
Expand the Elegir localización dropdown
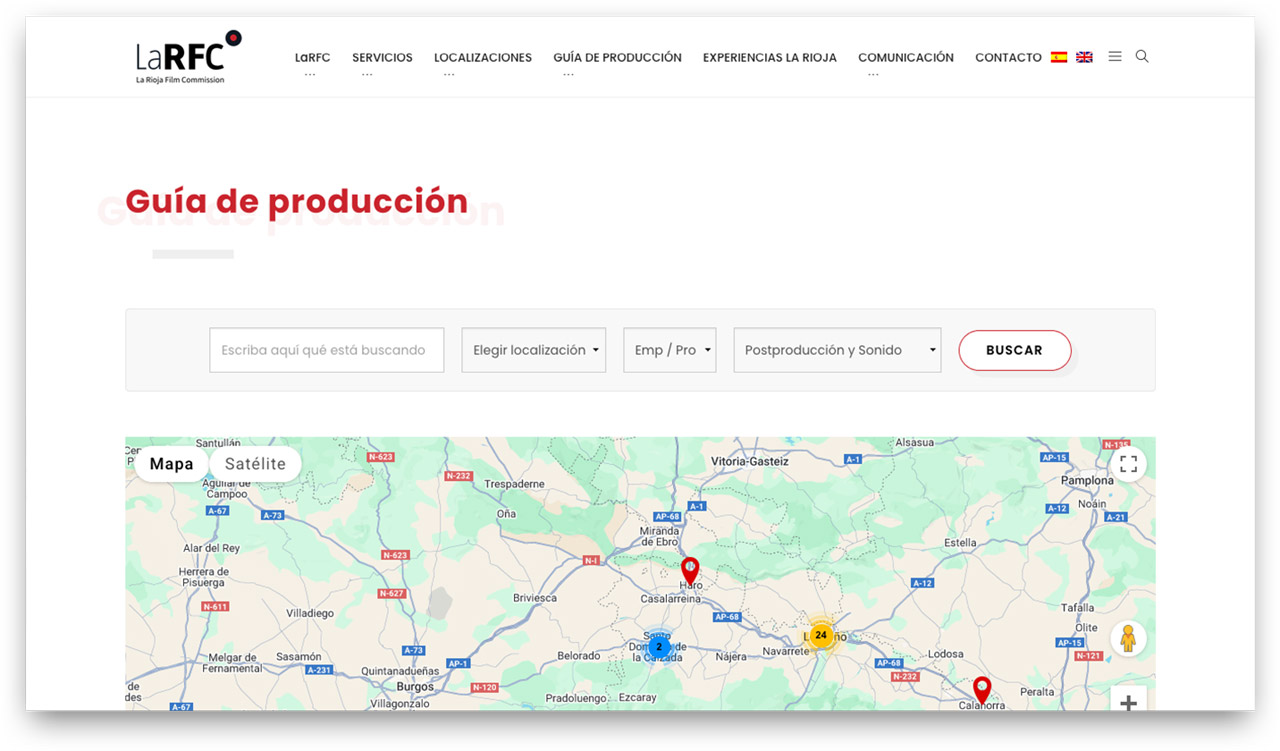(533, 350)
